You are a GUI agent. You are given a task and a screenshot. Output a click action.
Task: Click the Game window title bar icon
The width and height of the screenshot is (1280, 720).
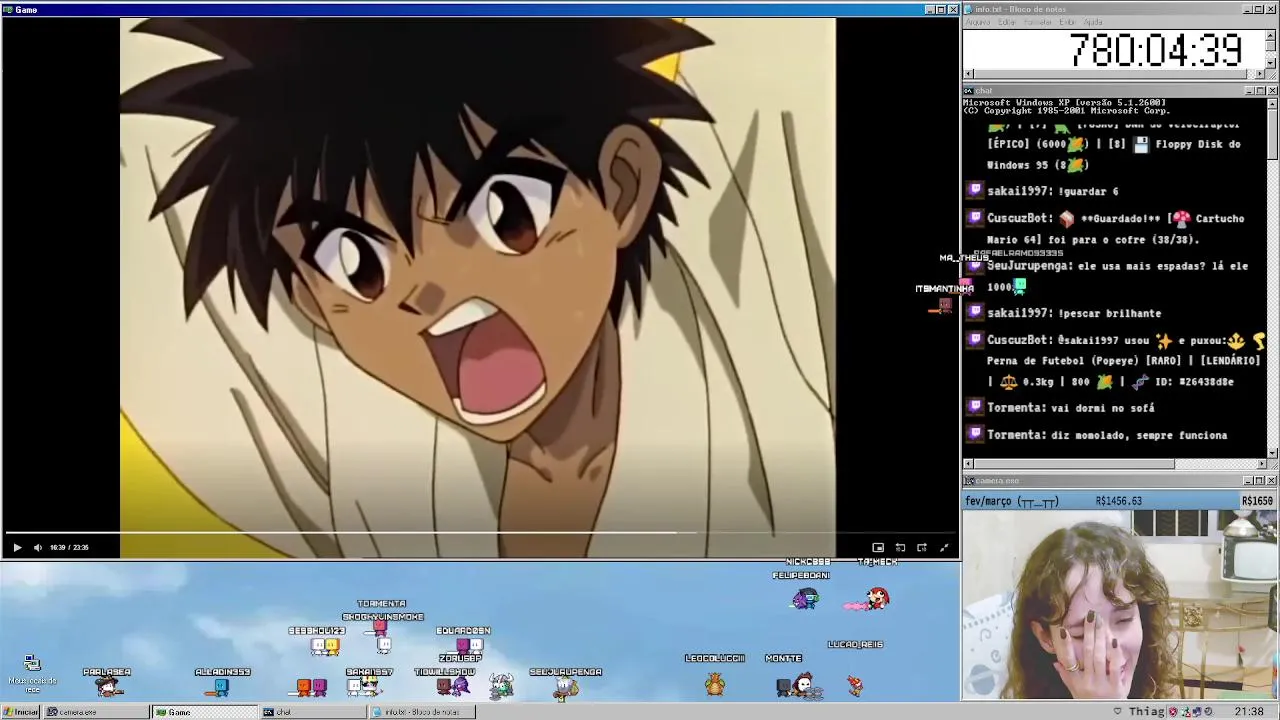point(8,9)
